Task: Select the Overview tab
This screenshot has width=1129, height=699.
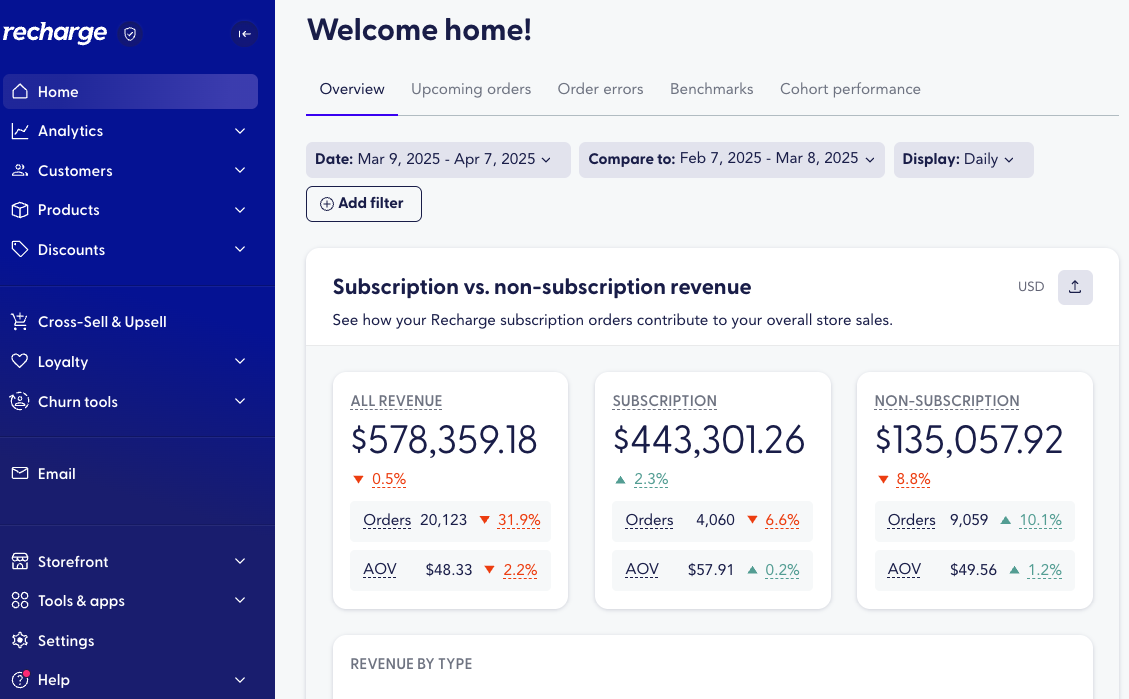Action: click(352, 89)
